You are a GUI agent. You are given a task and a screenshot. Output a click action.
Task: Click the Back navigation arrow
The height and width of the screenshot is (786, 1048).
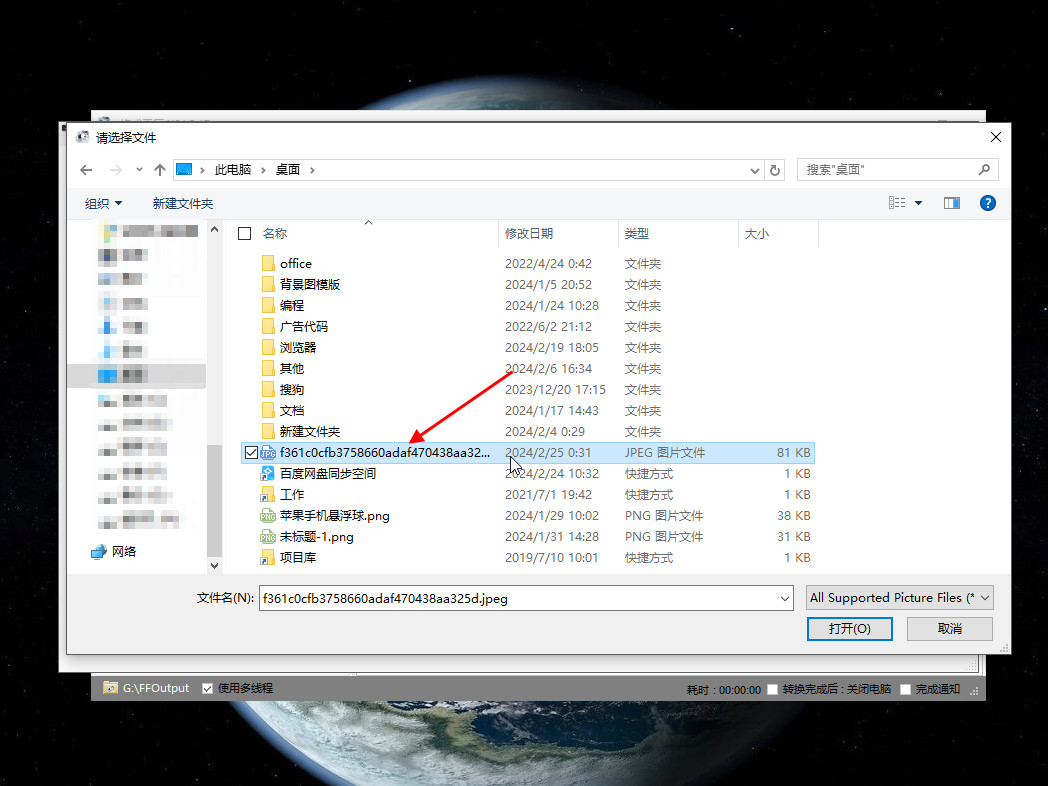(87, 170)
